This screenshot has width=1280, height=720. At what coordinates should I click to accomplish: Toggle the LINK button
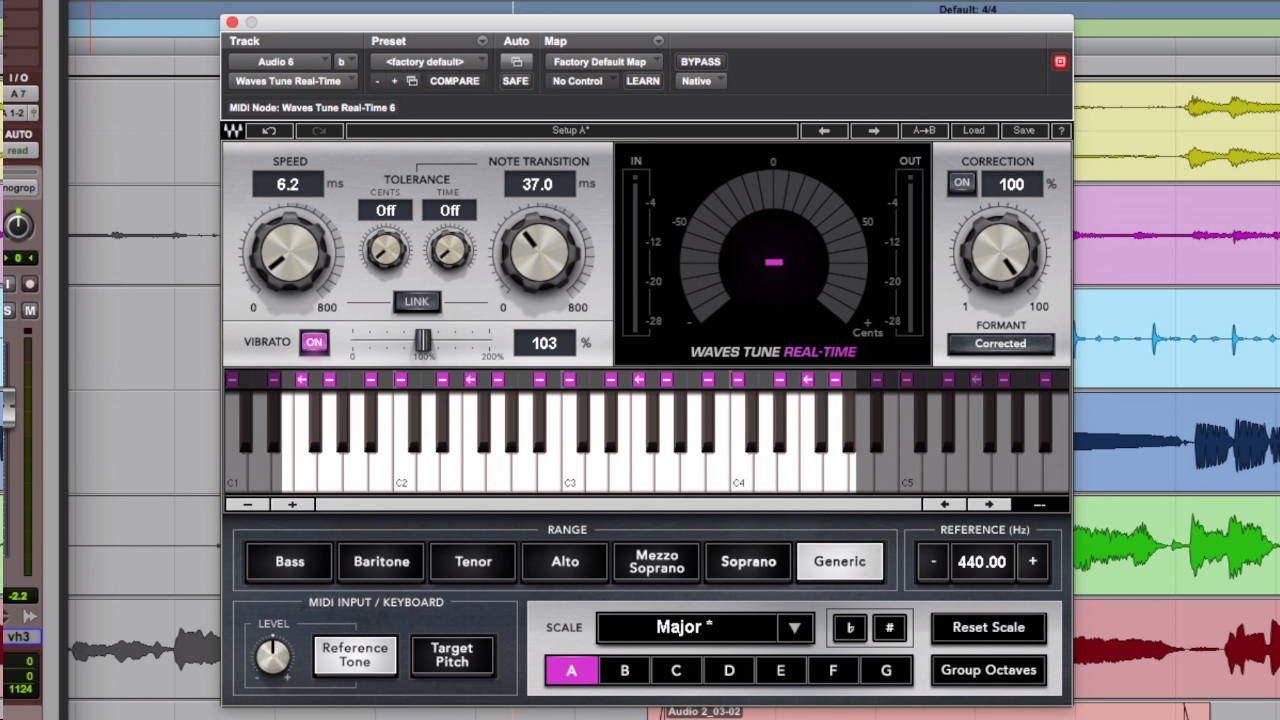point(416,302)
